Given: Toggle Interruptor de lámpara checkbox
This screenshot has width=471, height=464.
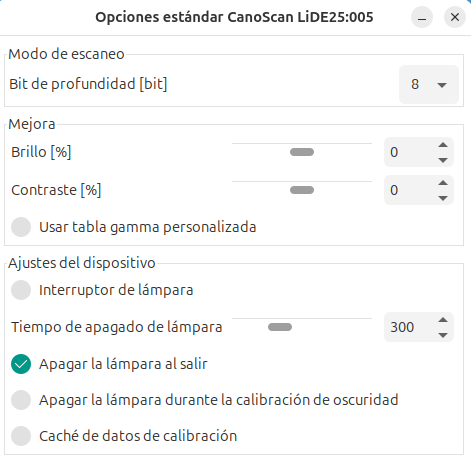Looking at the screenshot, I should pyautogui.click(x=21, y=290).
